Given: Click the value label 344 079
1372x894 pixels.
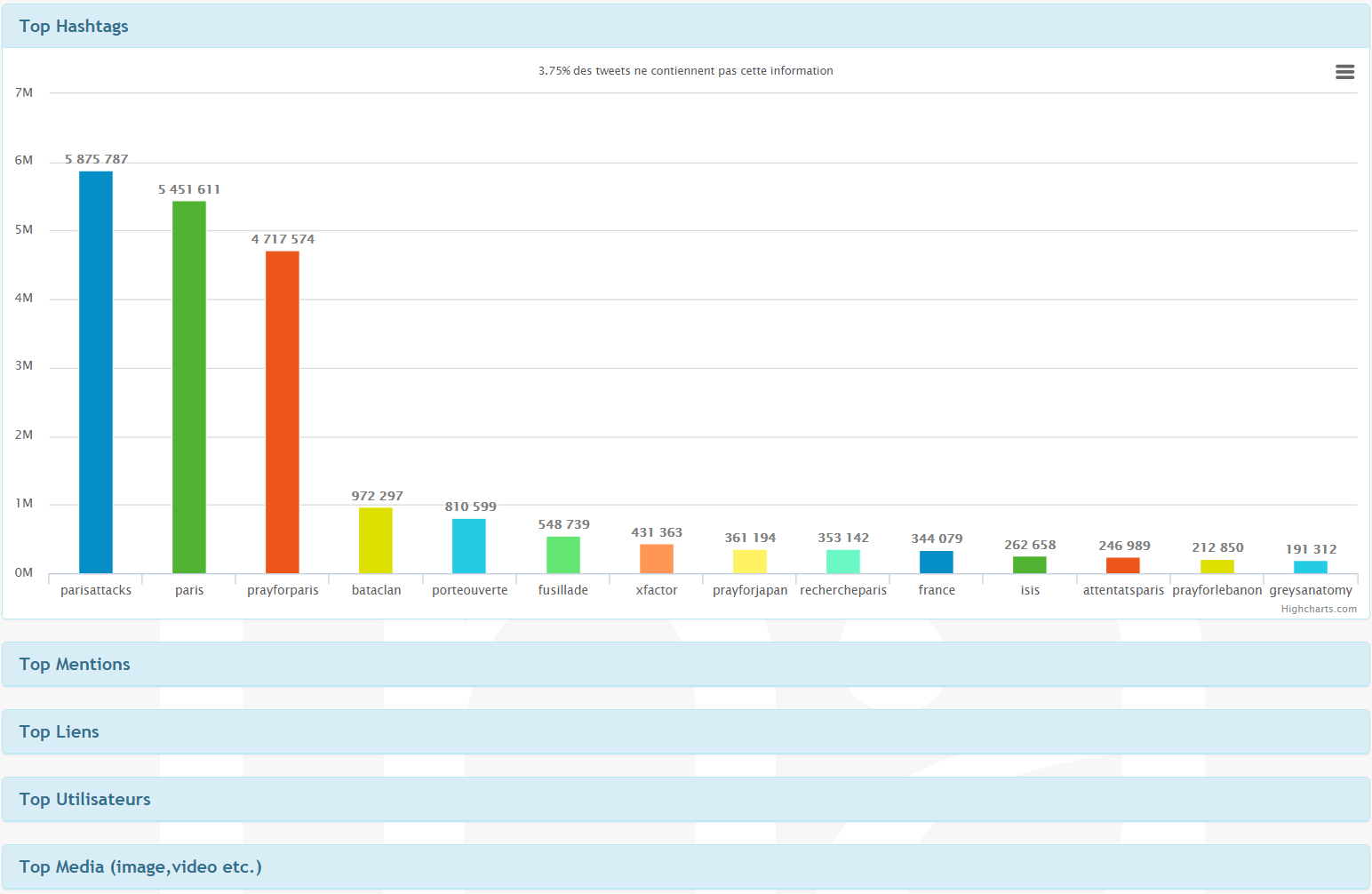Looking at the screenshot, I should coord(937,539).
